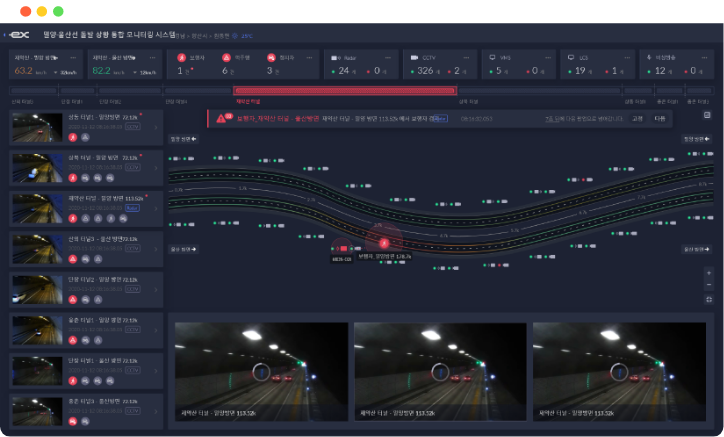This screenshot has width=724, height=437.
Task: Zoom in on the tunnel map
Action: [x=708, y=272]
